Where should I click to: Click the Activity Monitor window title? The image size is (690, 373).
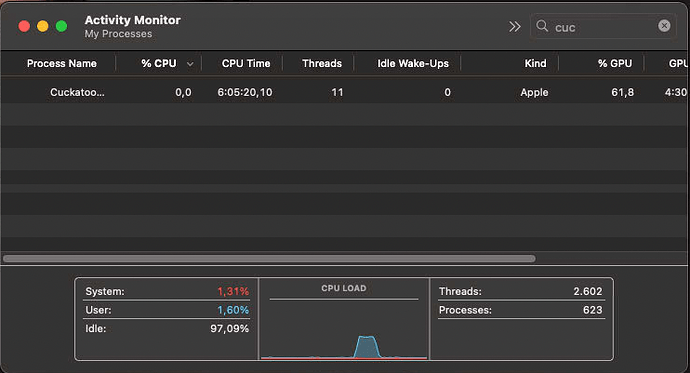pos(132,20)
